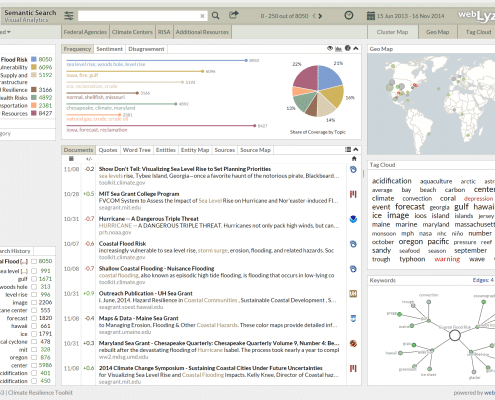Check the forecast history checkbox
This screenshot has width=495, height=400.
click(x=34, y=318)
